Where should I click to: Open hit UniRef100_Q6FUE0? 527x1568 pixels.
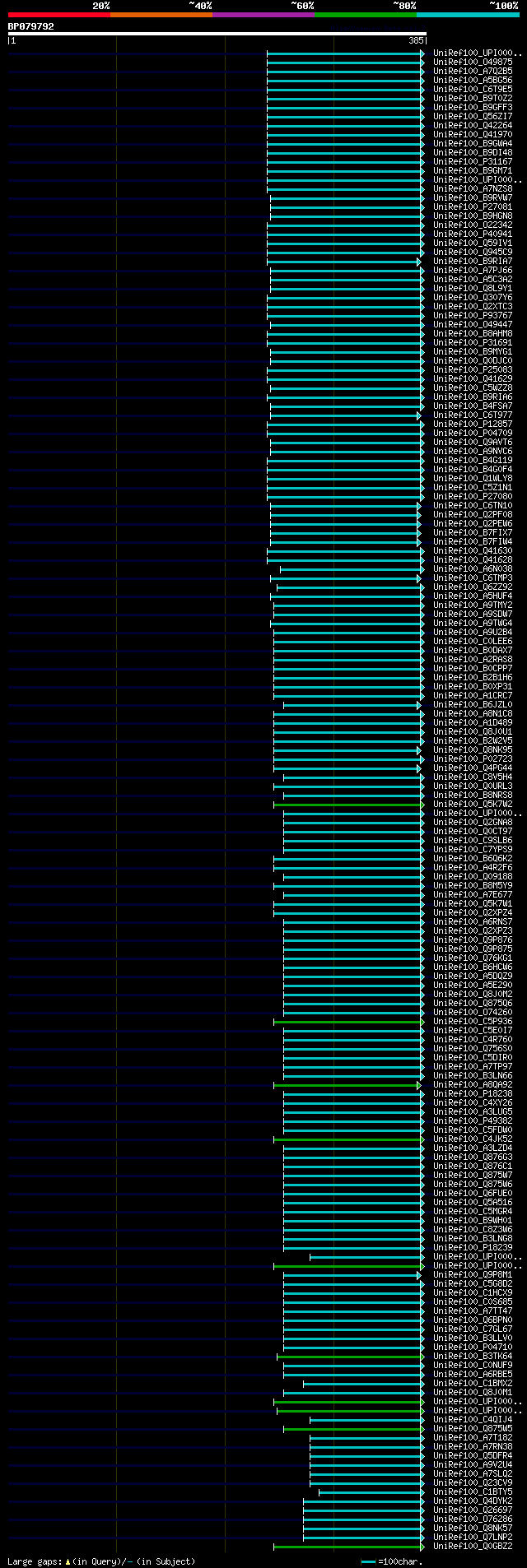(473, 1193)
